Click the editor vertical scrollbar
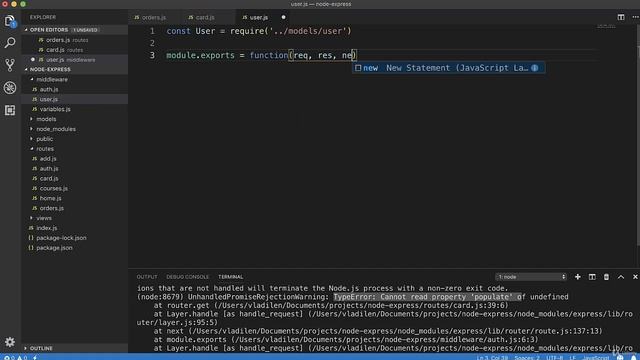The height and width of the screenshot is (360, 640). click(638, 135)
